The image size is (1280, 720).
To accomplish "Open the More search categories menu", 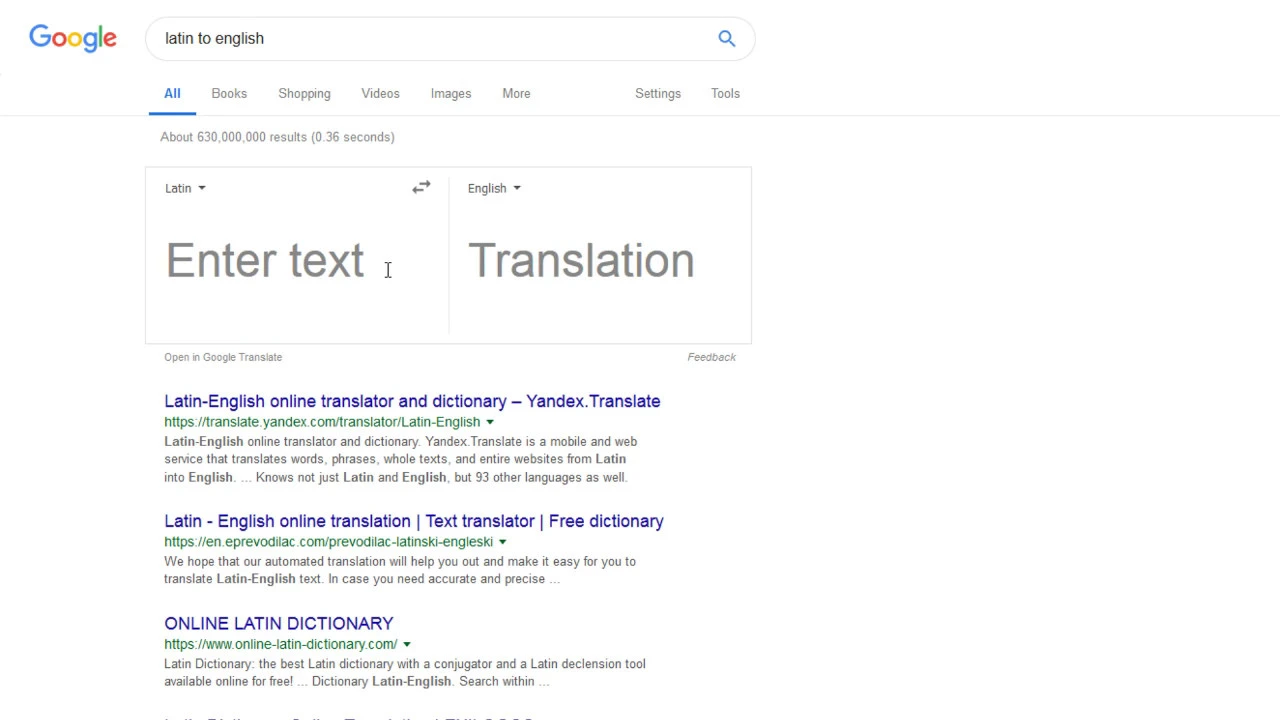I will pyautogui.click(x=516, y=93).
